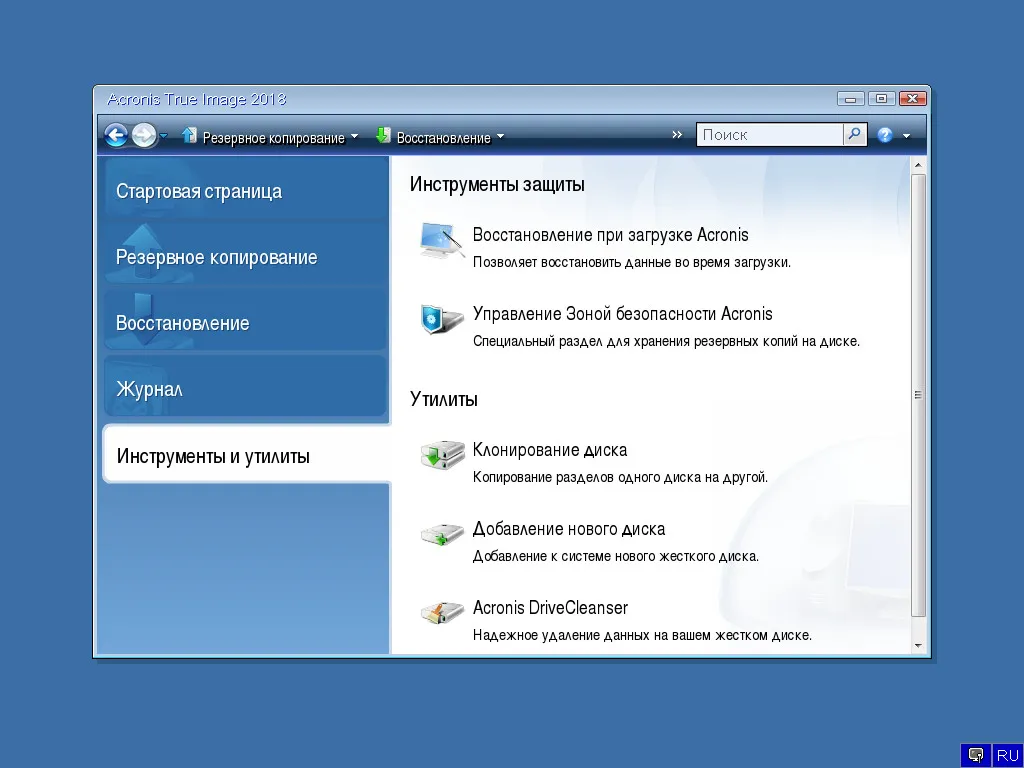The image size is (1024, 768).
Task: Launch Acronis DriveCleanser link
Action: pyautogui.click(x=550, y=607)
